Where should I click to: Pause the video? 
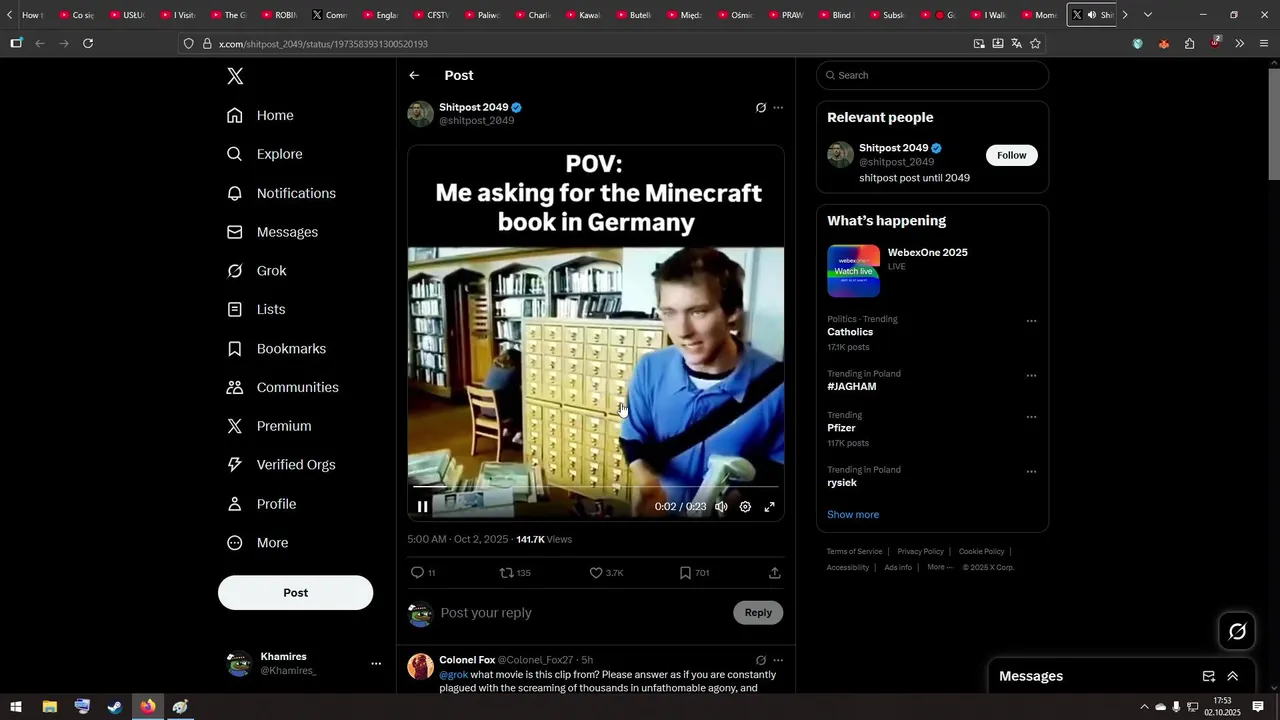(423, 507)
